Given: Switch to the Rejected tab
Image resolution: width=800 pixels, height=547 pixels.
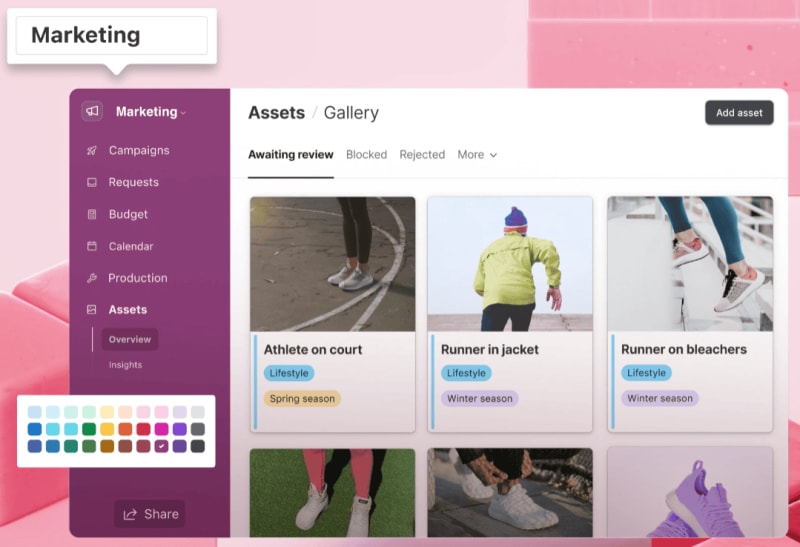Looking at the screenshot, I should pos(422,155).
